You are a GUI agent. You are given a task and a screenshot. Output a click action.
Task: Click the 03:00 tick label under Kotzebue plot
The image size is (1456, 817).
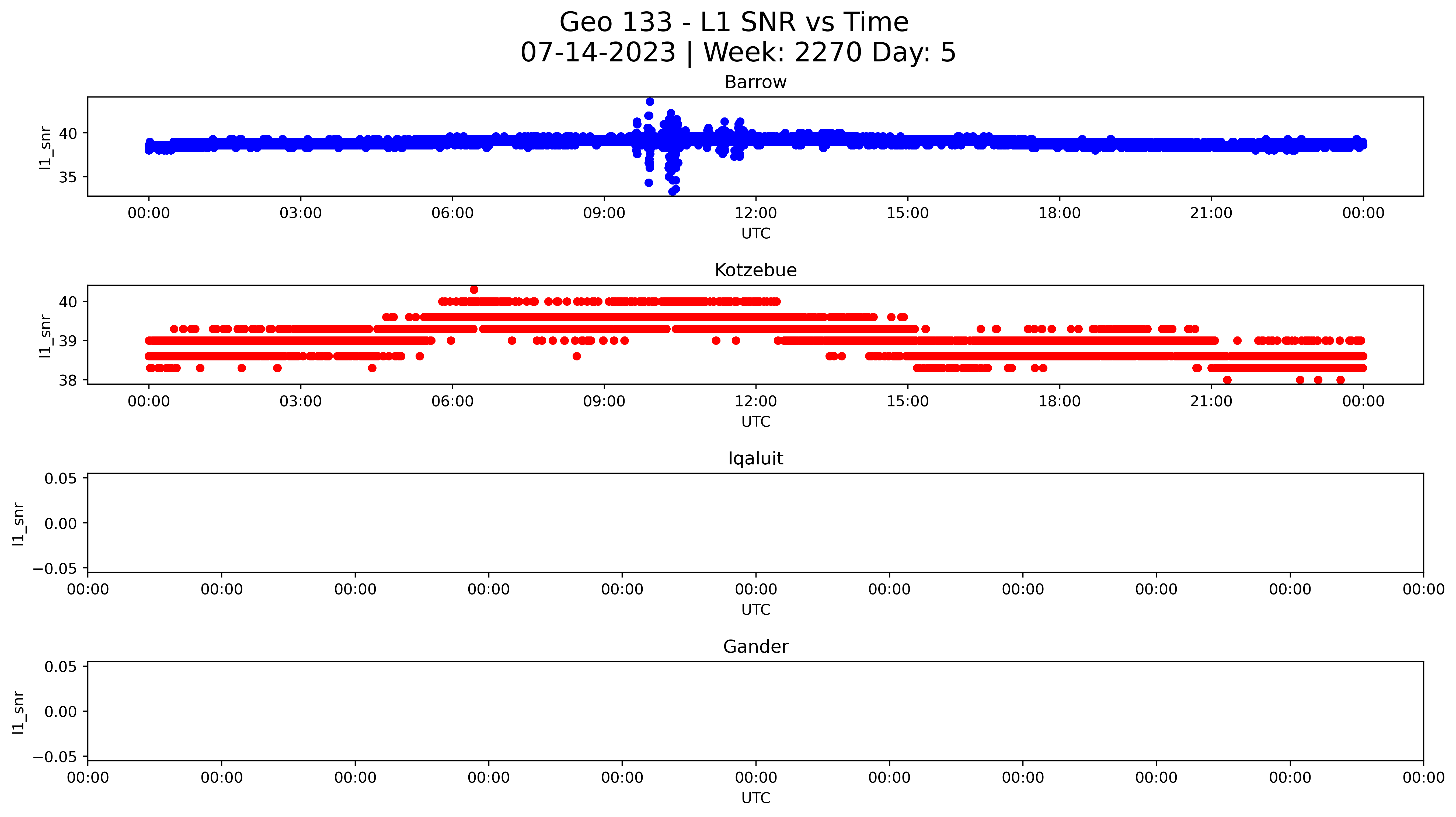click(301, 401)
